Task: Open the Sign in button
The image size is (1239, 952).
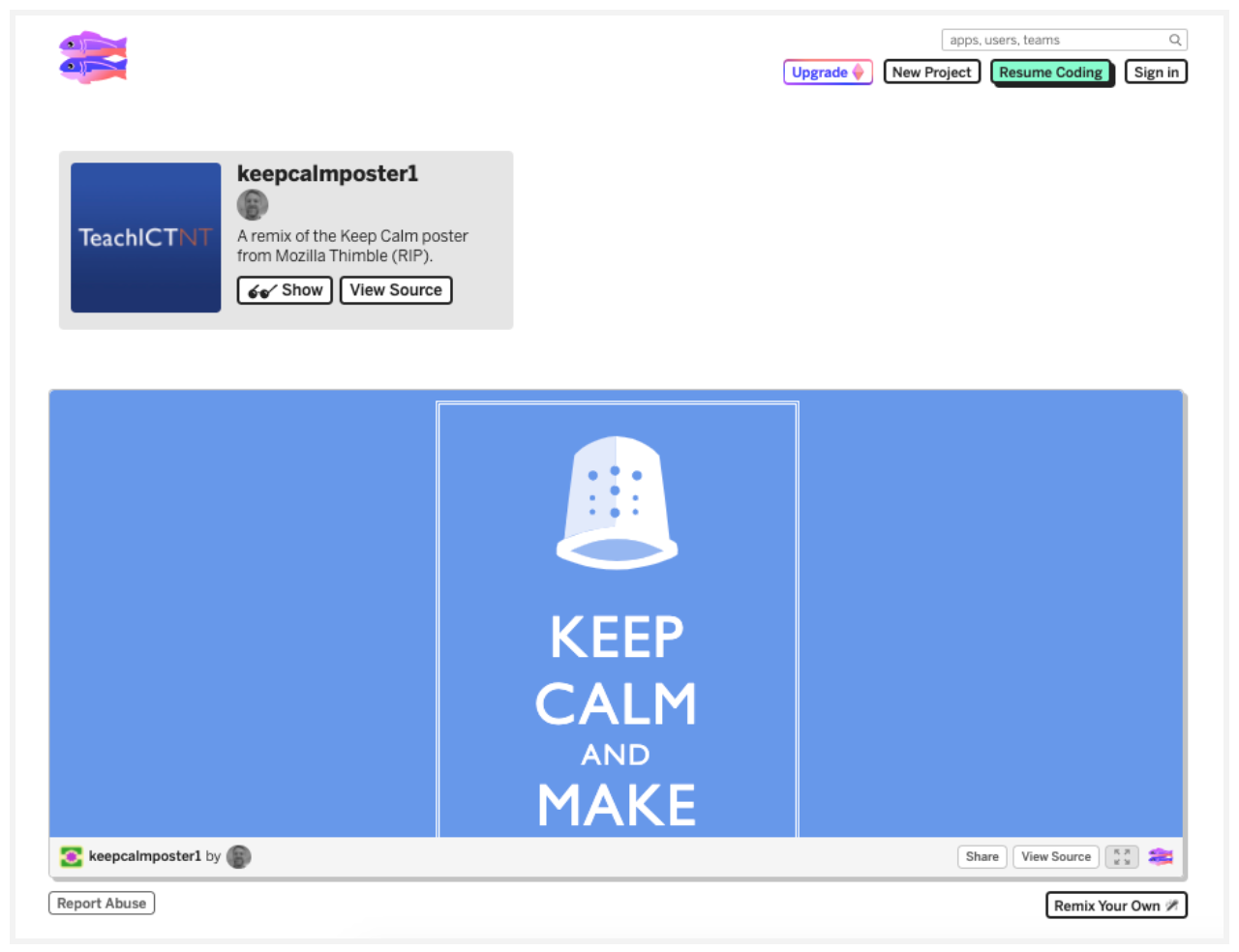Action: (x=1156, y=73)
